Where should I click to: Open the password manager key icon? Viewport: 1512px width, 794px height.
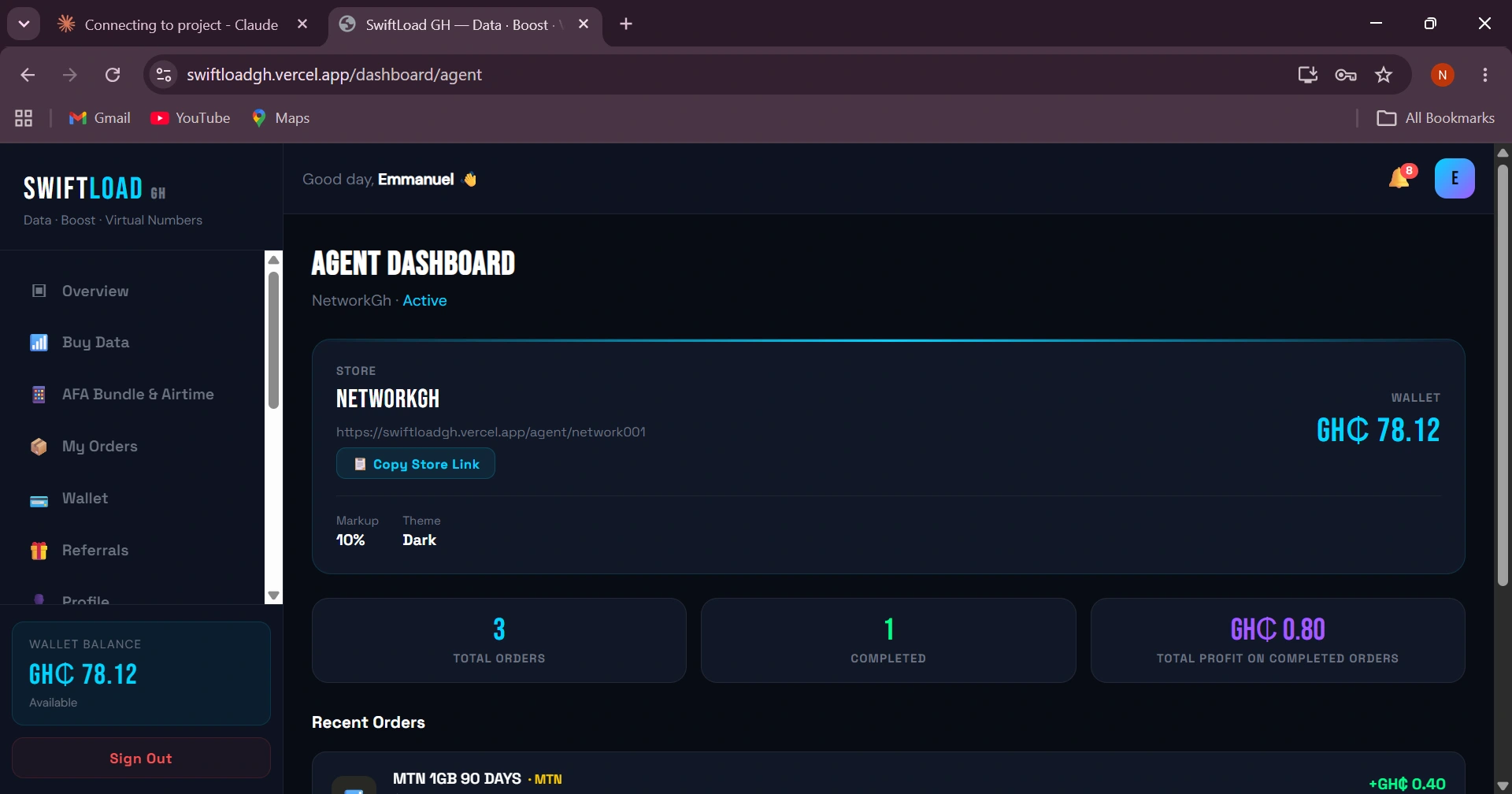click(x=1346, y=75)
